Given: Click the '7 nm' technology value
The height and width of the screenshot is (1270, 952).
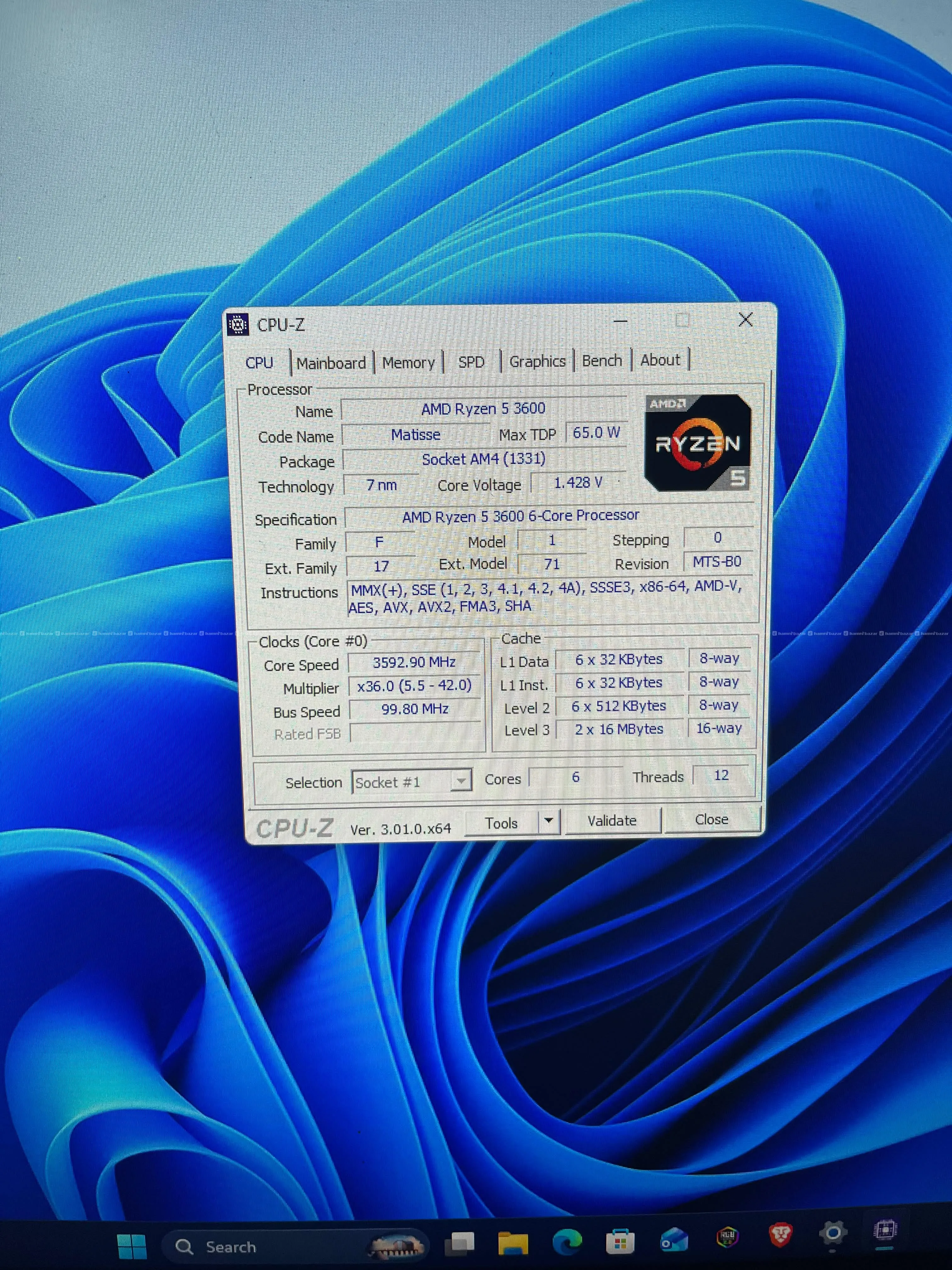Looking at the screenshot, I should tap(381, 485).
